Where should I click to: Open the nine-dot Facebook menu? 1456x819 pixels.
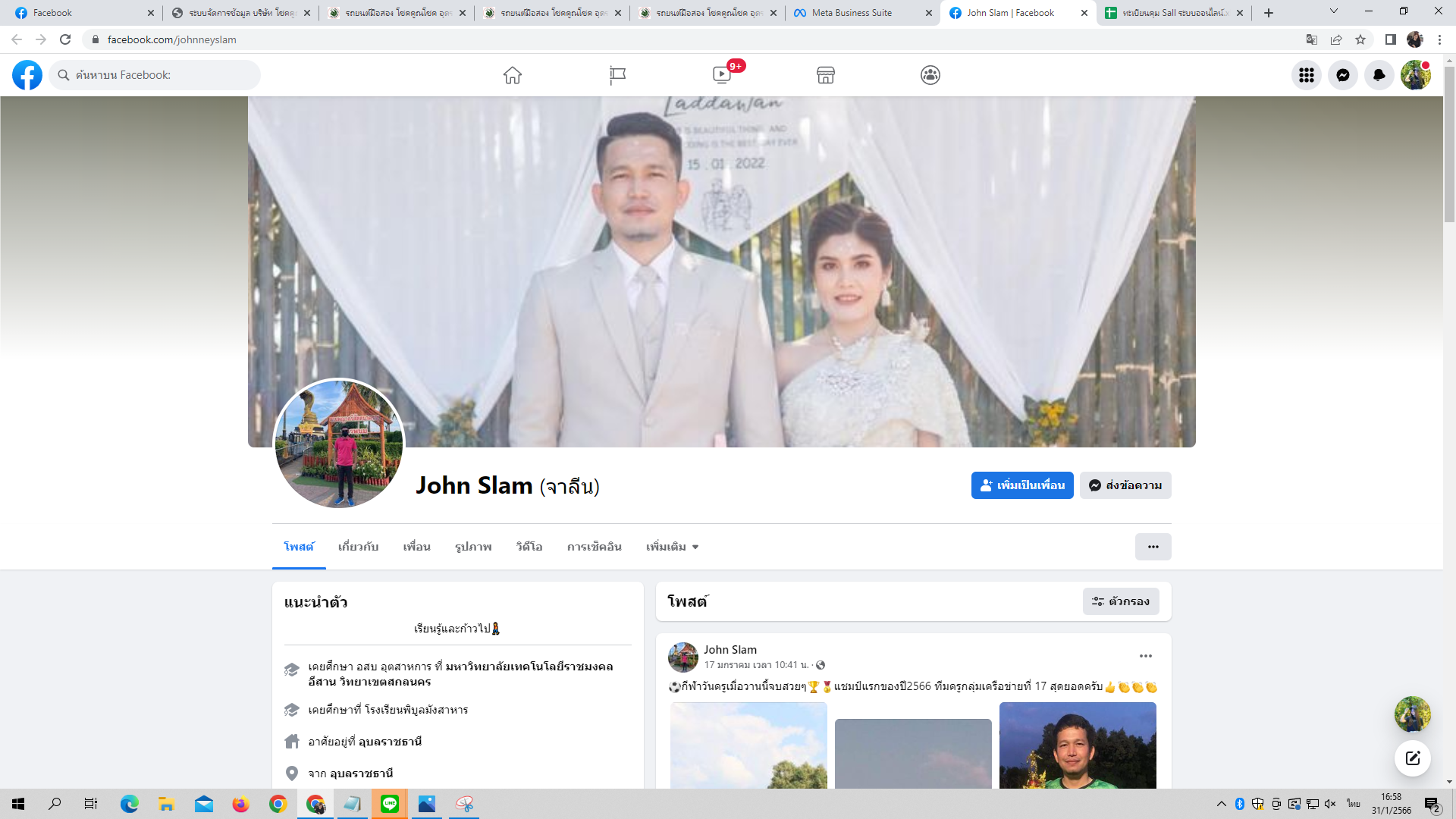pos(1307,75)
